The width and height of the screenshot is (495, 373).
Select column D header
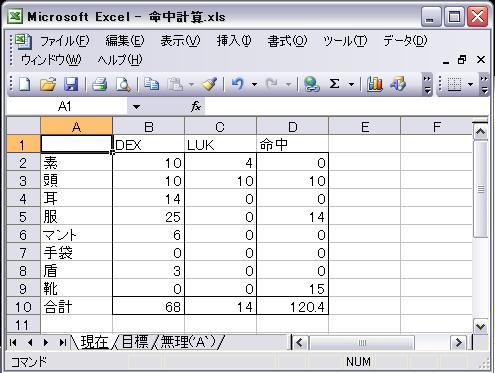pyautogui.click(x=293, y=127)
